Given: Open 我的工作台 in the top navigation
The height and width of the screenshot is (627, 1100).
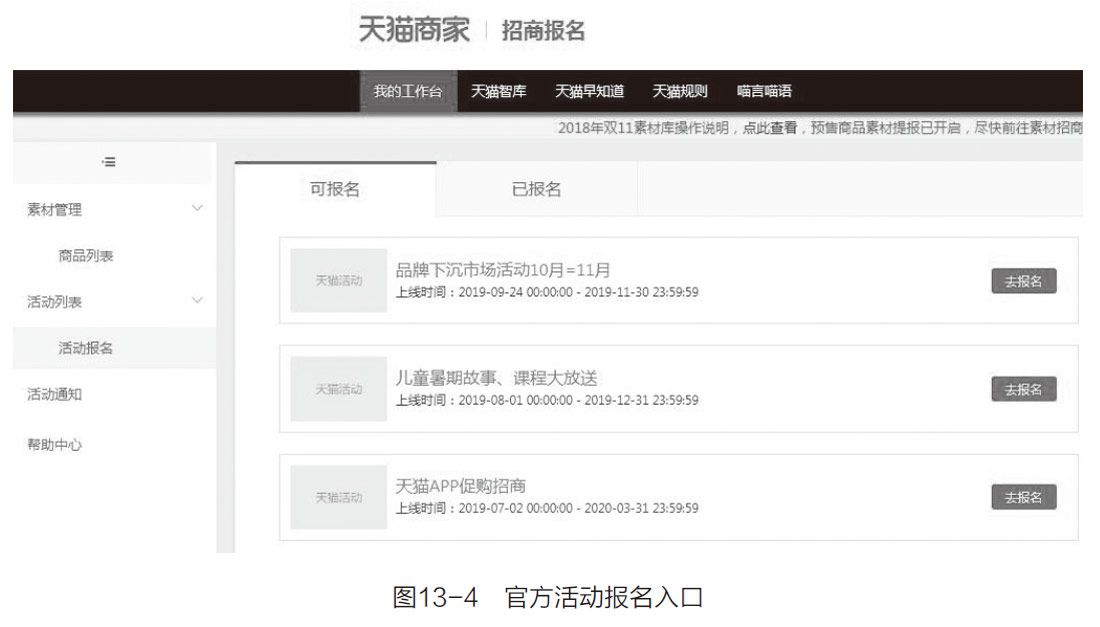Looking at the screenshot, I should tap(408, 91).
